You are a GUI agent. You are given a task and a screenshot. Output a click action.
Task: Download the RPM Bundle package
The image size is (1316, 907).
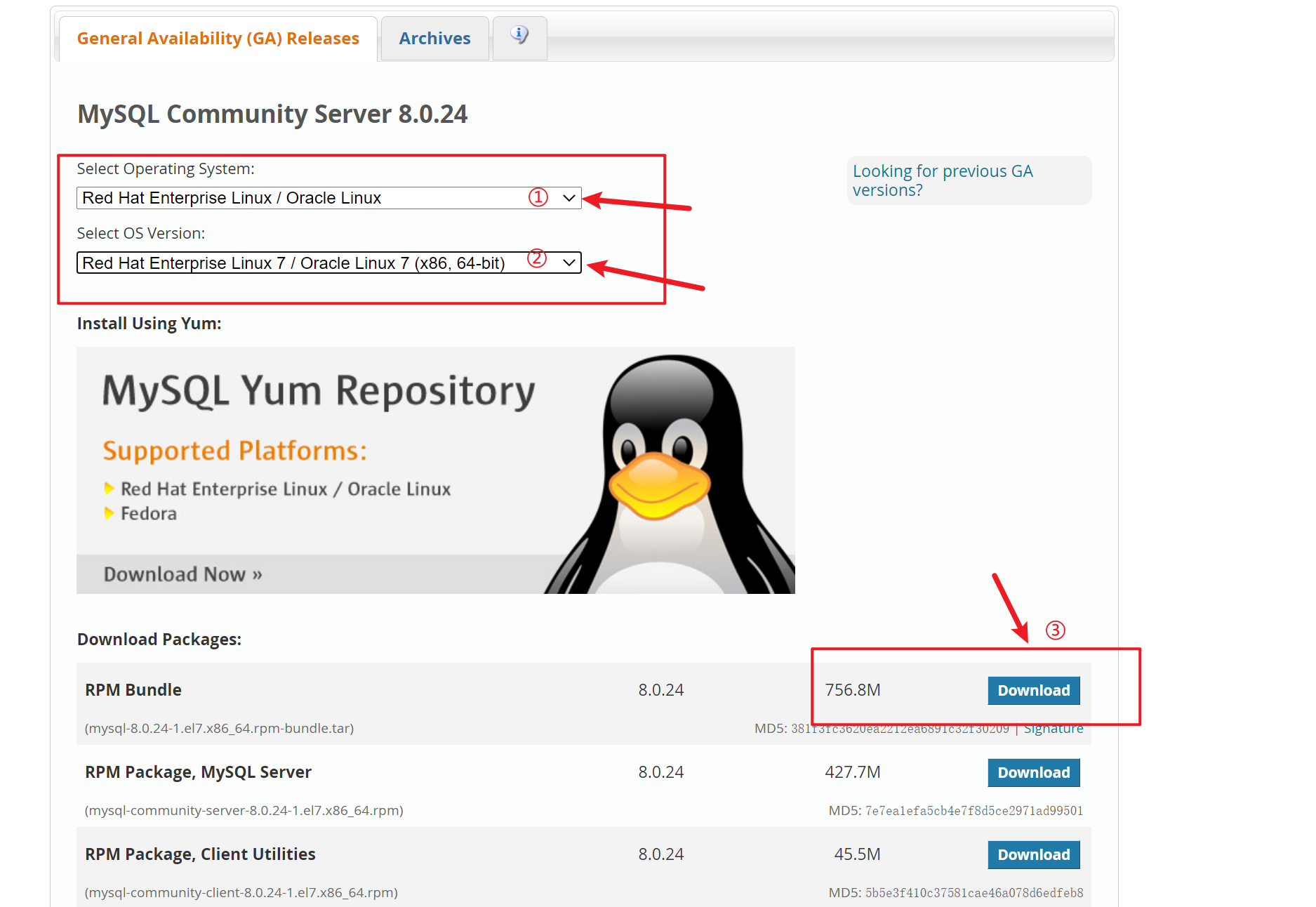1034,691
